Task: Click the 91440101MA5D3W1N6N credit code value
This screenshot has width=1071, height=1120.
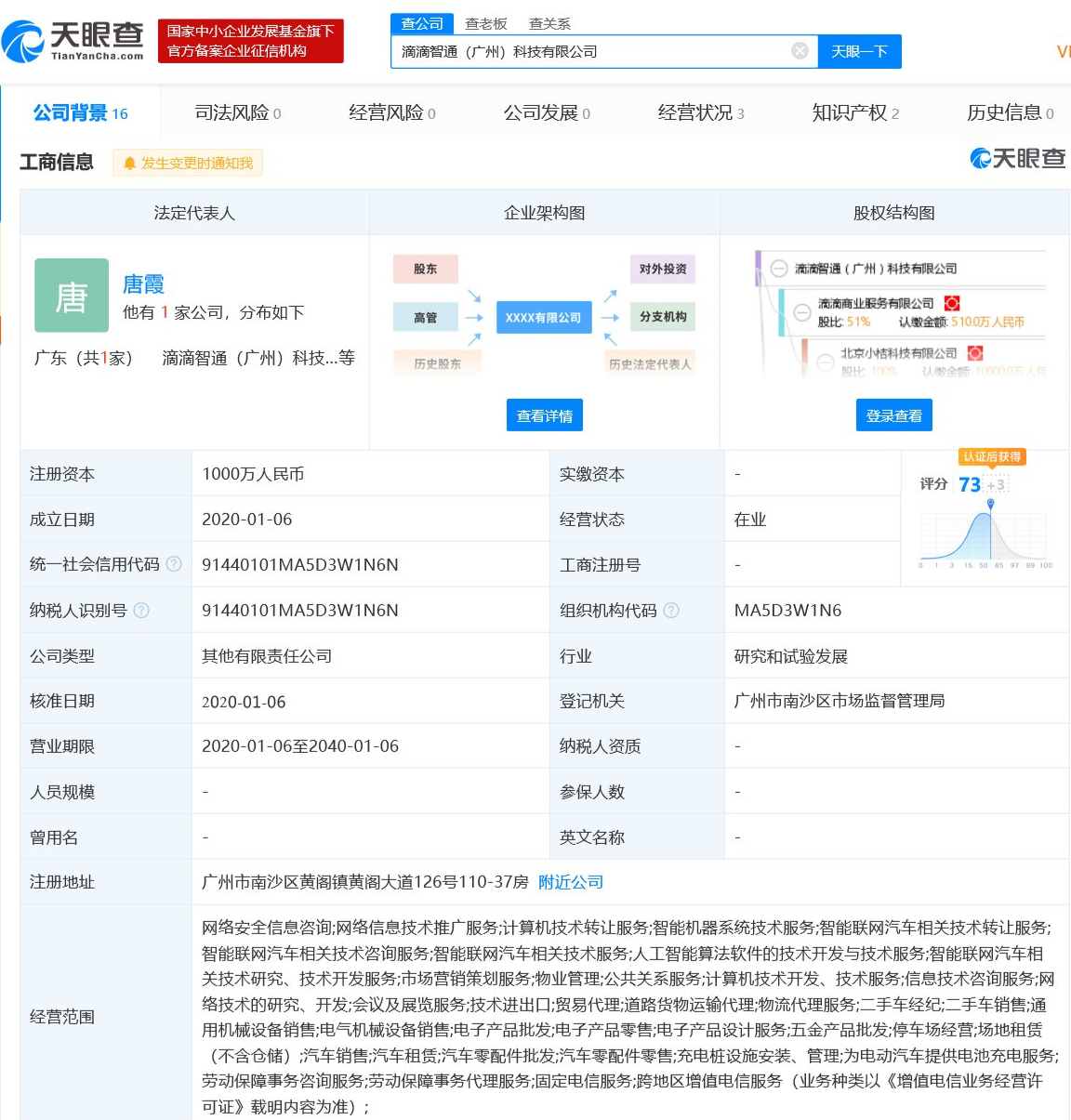Action: pos(300,564)
